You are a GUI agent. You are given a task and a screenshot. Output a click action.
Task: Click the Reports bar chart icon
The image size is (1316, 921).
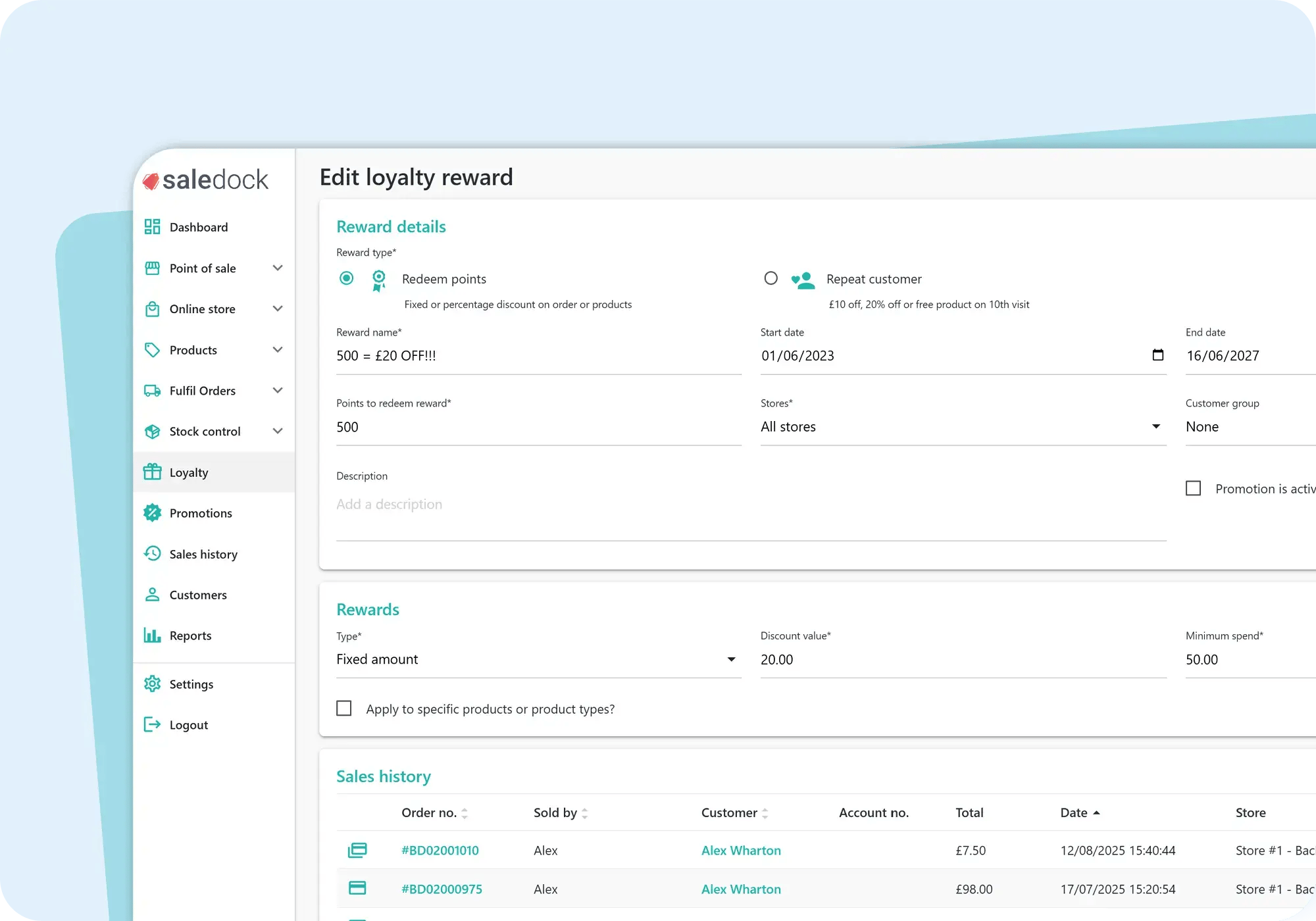pos(152,635)
